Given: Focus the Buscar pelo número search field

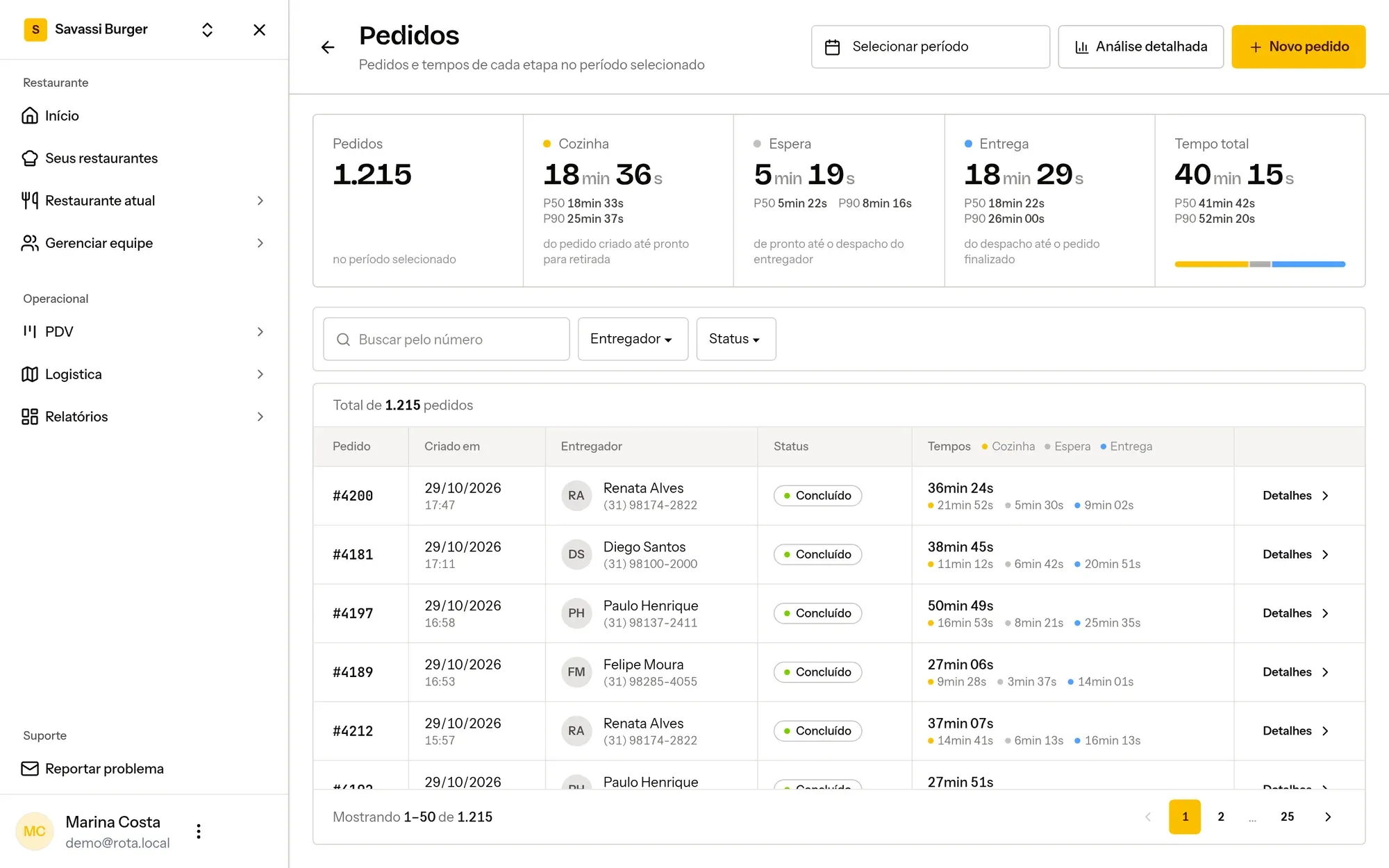Looking at the screenshot, I should click(446, 339).
